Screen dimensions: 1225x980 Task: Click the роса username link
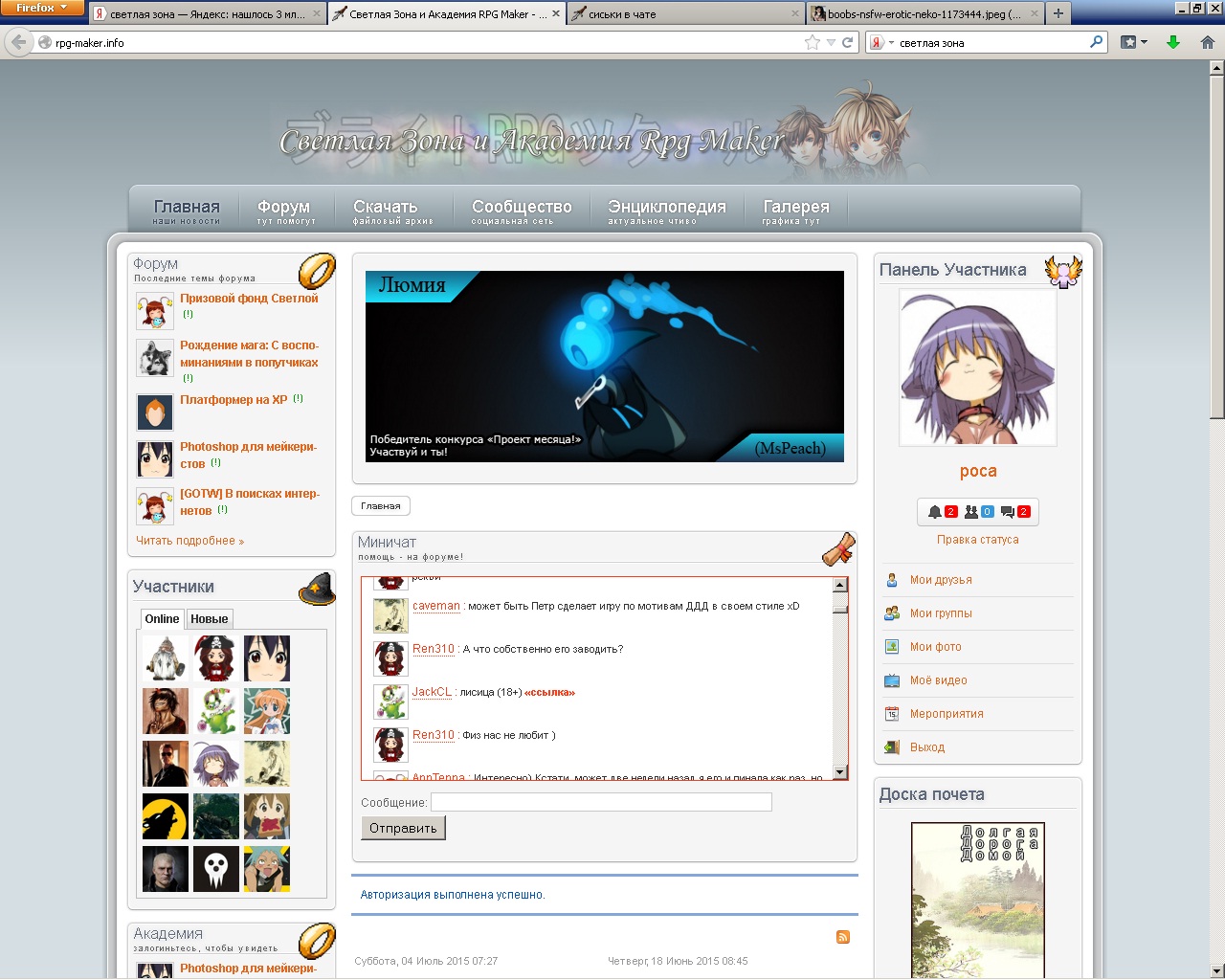pyautogui.click(x=978, y=471)
